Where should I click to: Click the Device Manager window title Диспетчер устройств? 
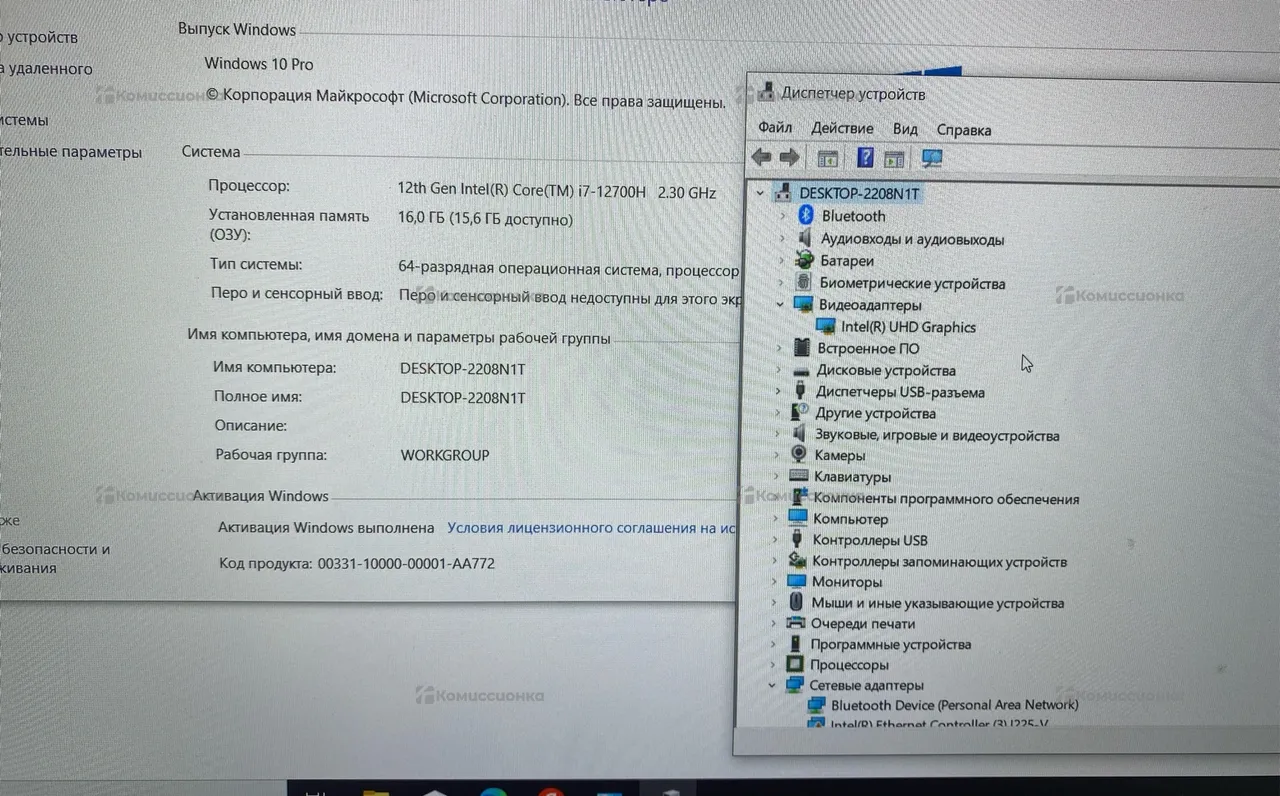[x=853, y=94]
